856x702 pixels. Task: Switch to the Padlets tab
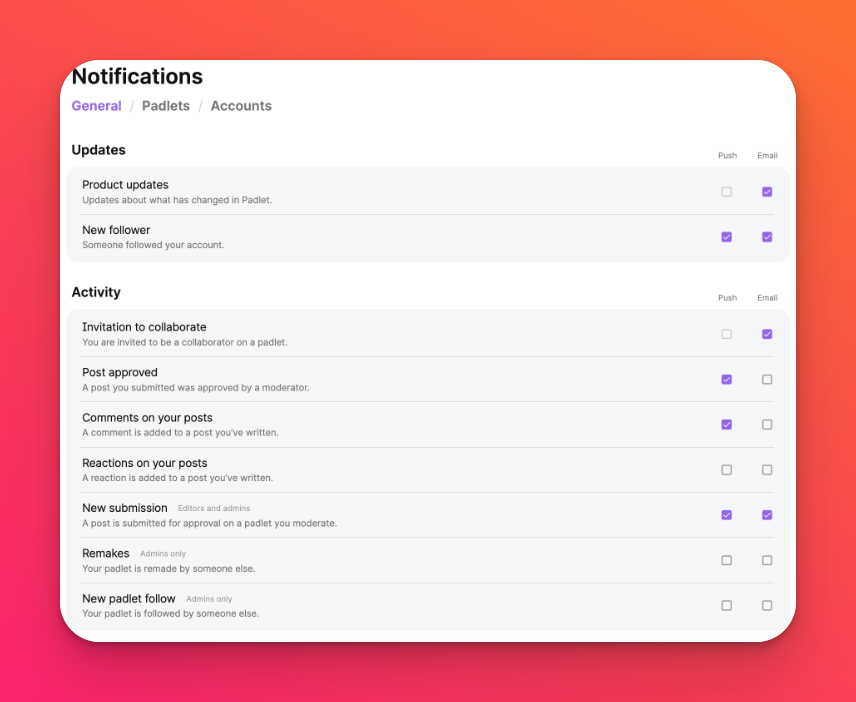coord(165,106)
